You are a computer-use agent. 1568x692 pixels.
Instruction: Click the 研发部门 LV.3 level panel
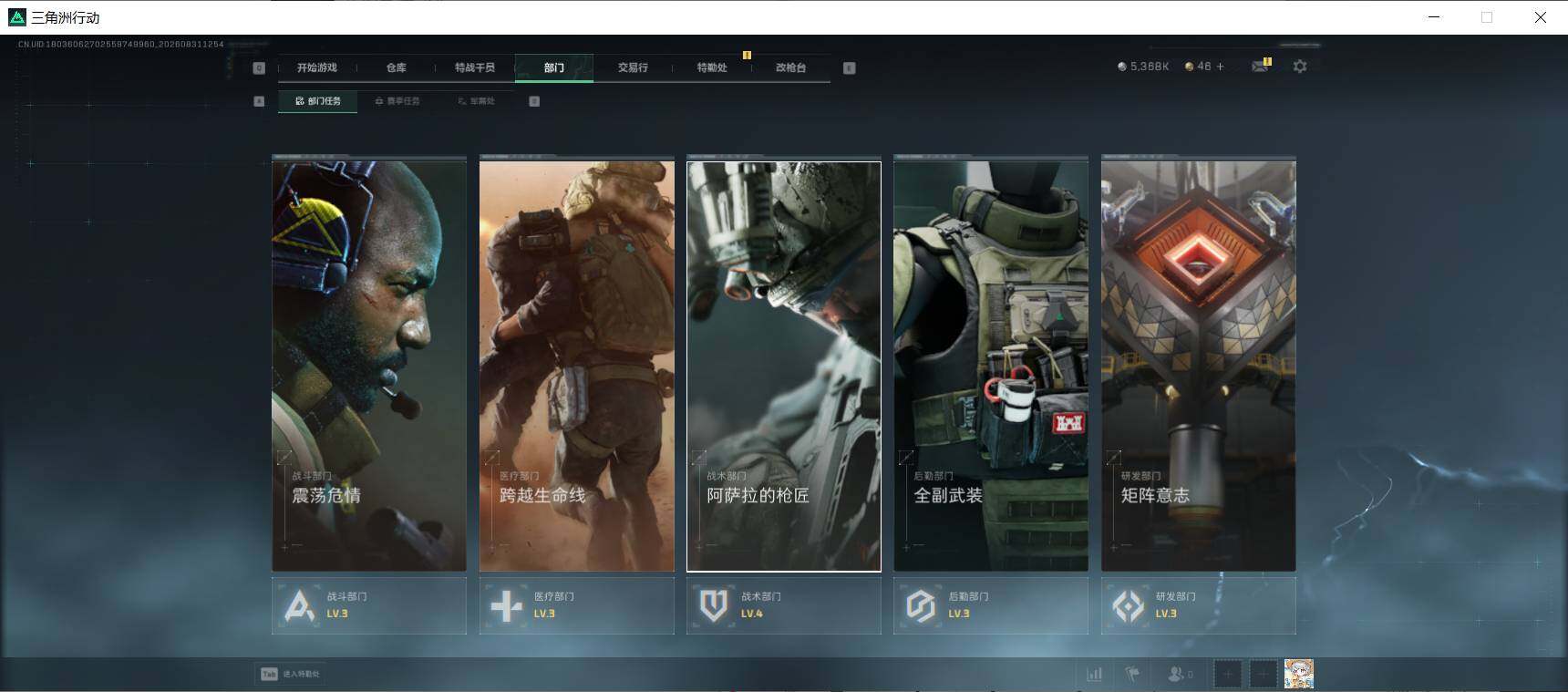click(x=1199, y=605)
